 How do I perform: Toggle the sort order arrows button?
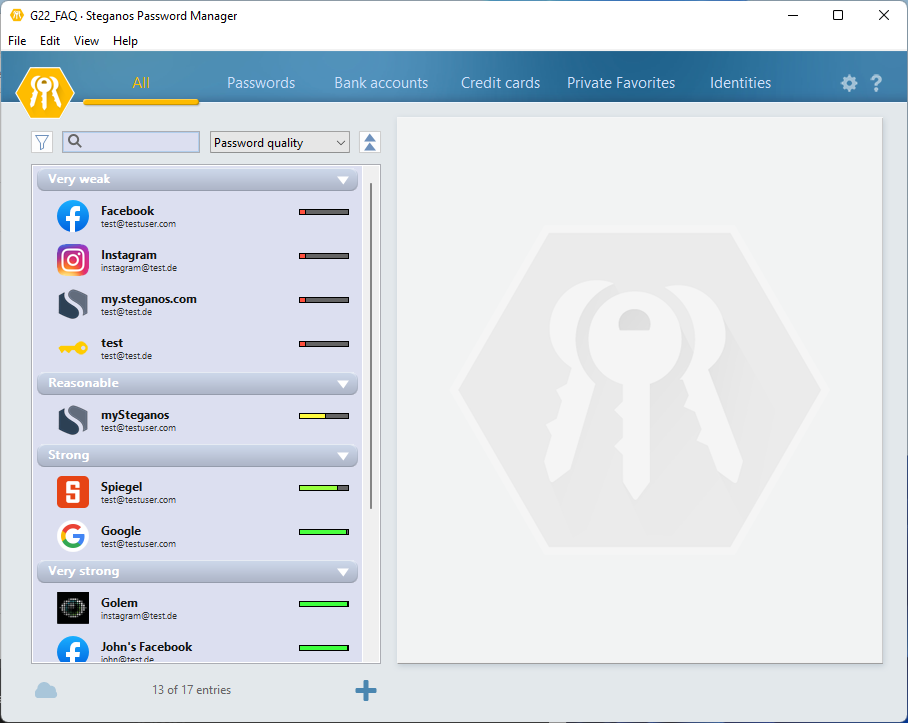click(x=370, y=142)
